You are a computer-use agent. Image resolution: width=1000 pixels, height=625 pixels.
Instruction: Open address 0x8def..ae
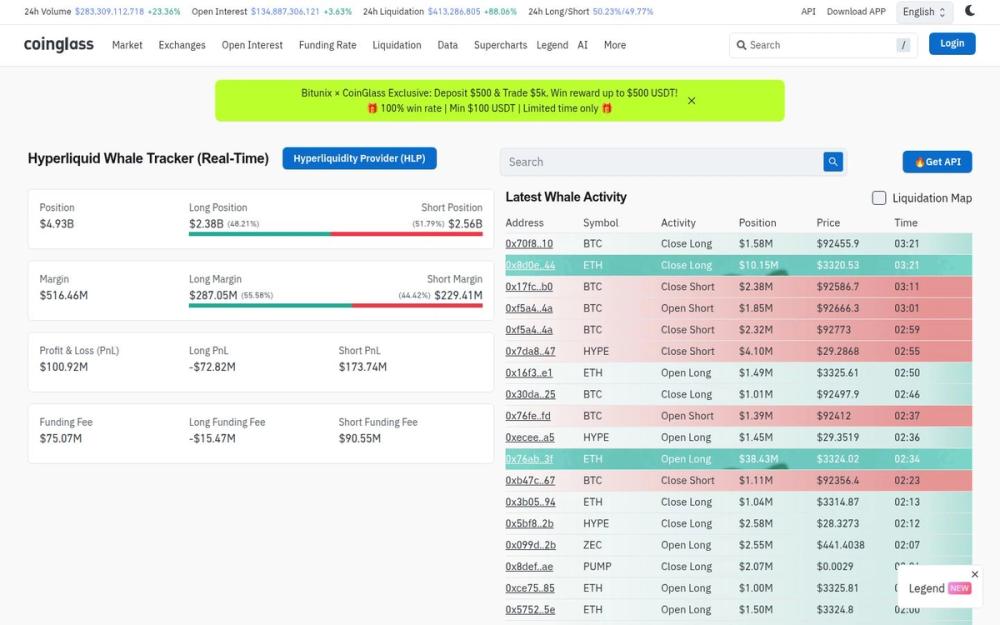pos(529,567)
